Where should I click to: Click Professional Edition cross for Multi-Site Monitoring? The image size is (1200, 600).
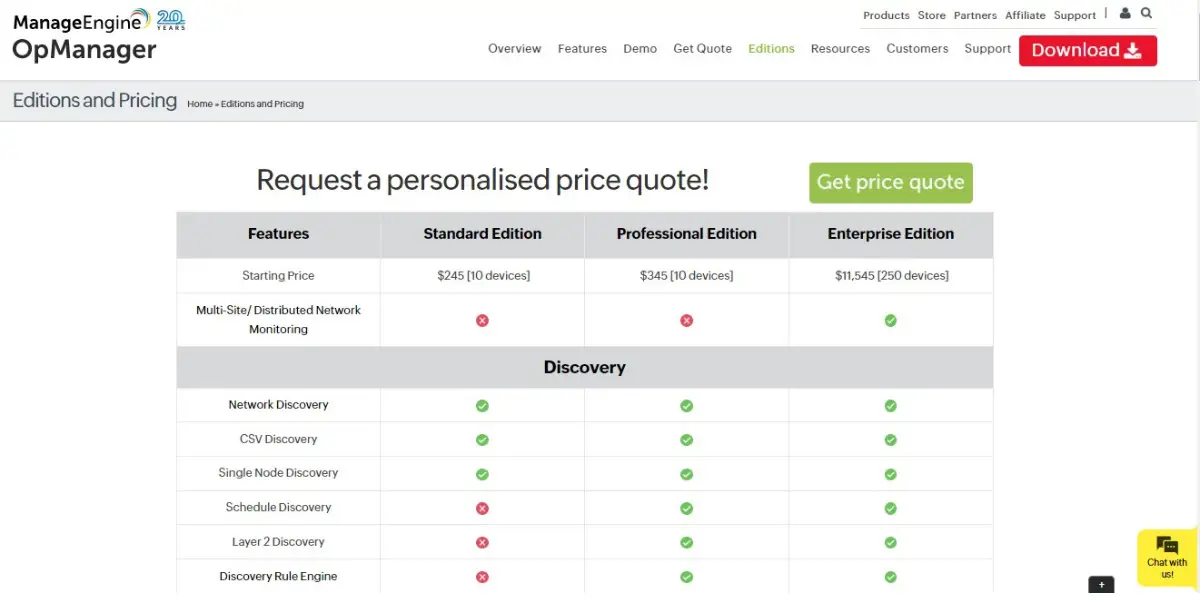686,320
